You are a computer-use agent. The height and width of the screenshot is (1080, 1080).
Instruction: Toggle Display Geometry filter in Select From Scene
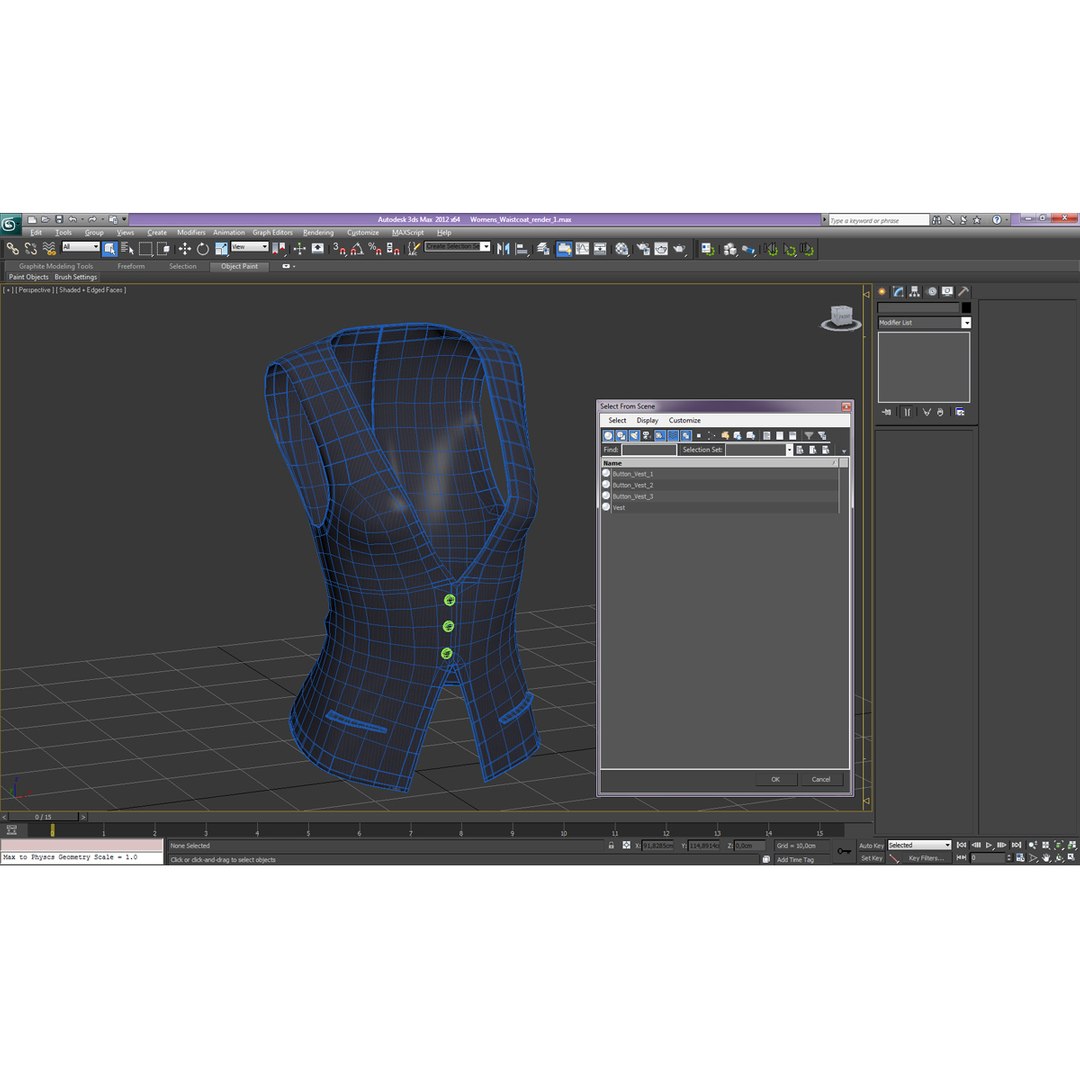click(608, 435)
